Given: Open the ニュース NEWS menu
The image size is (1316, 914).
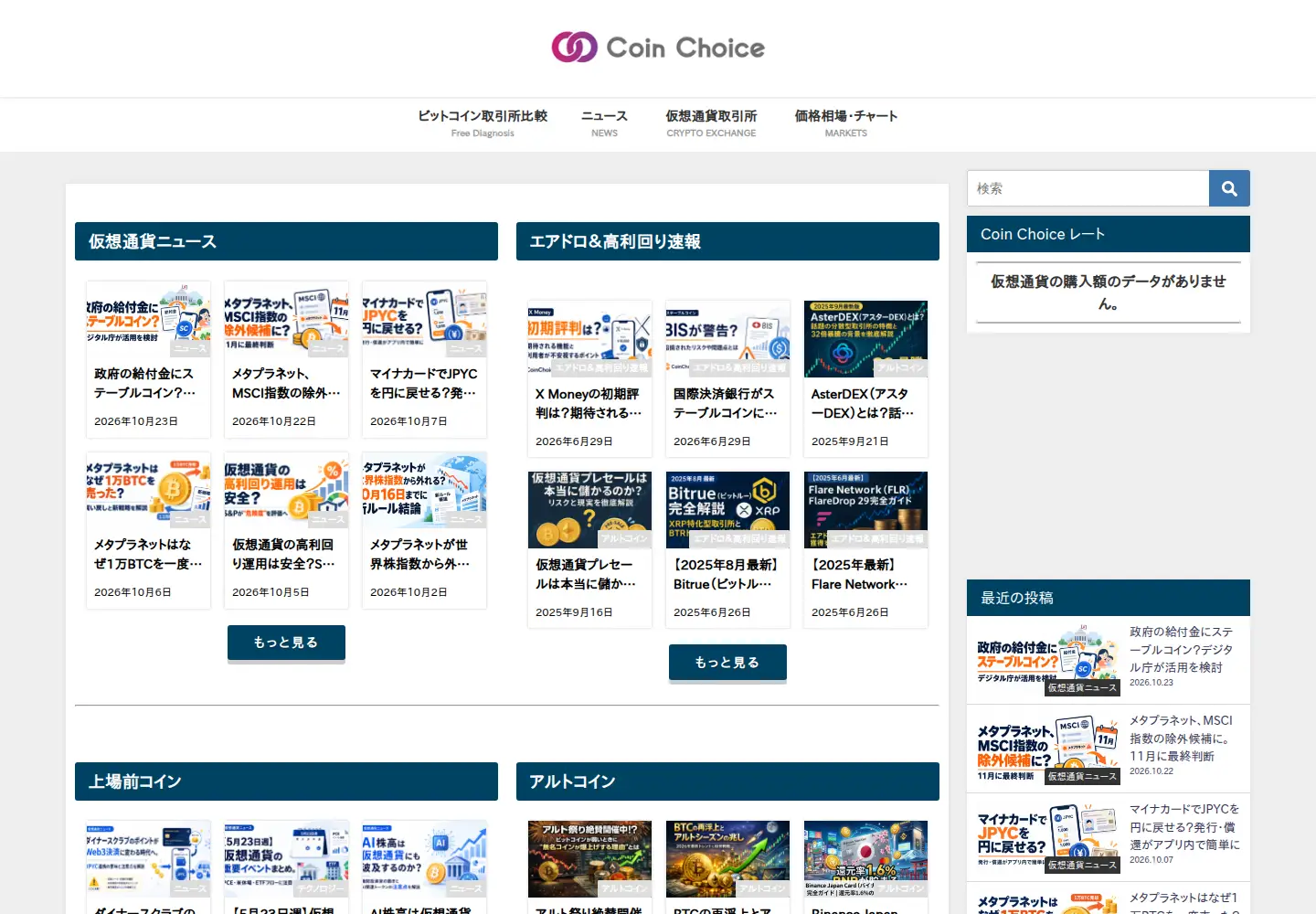Looking at the screenshot, I should click(604, 123).
